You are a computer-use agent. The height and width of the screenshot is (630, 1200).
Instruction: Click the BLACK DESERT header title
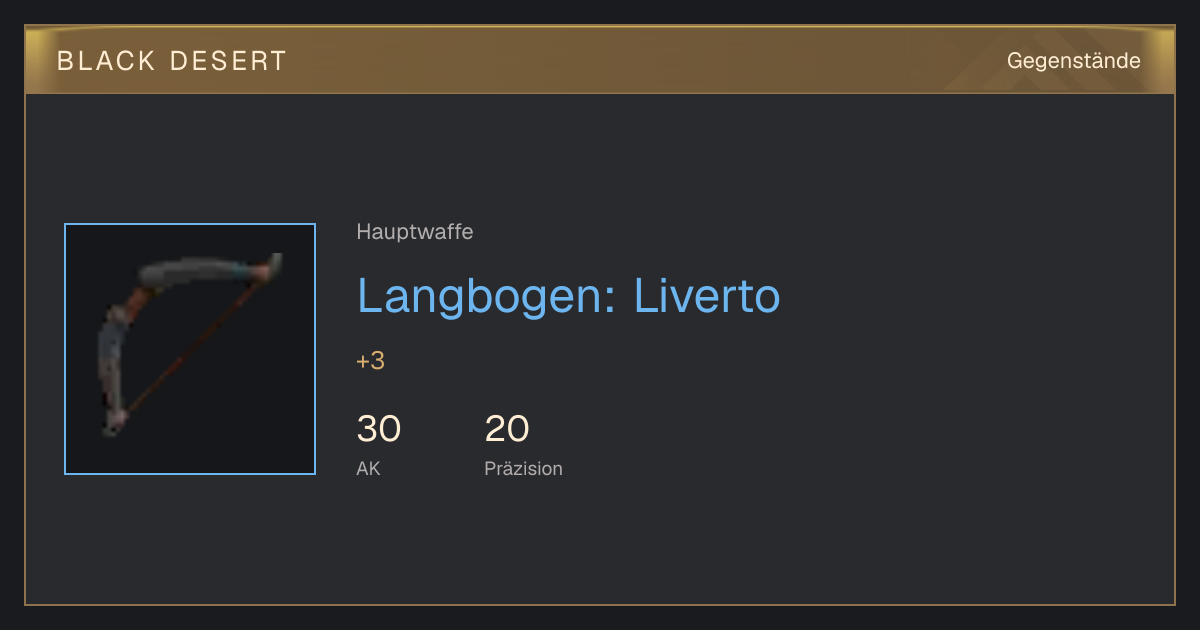(x=172, y=61)
